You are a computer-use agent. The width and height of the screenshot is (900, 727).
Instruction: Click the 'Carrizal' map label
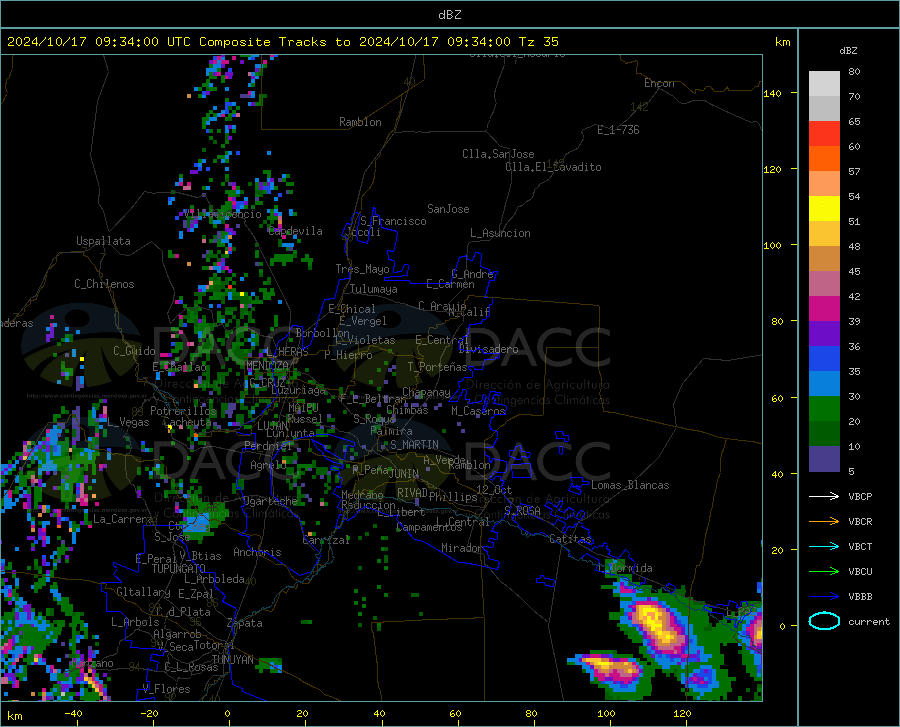click(326, 540)
